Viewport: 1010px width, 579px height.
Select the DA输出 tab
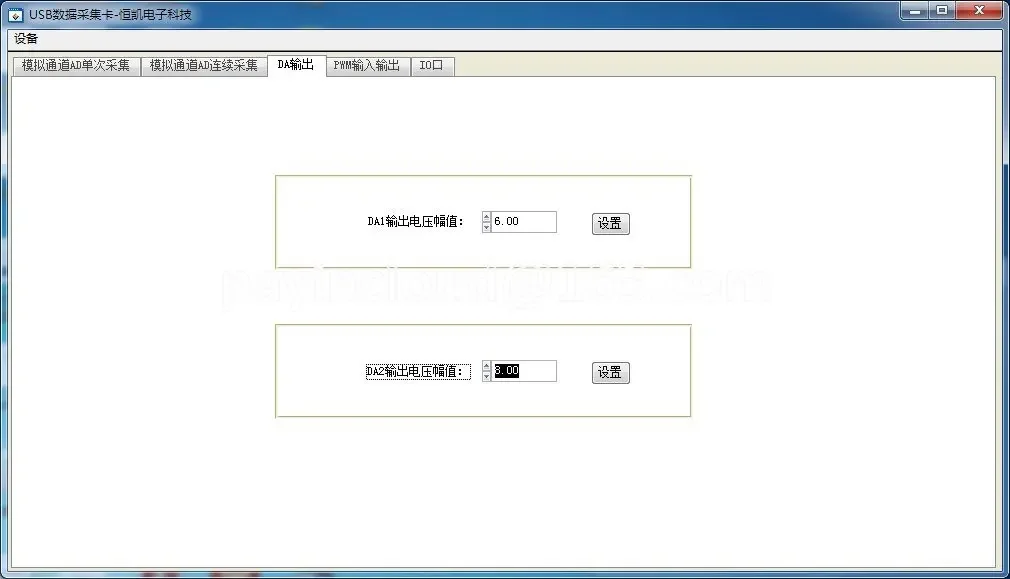(296, 64)
